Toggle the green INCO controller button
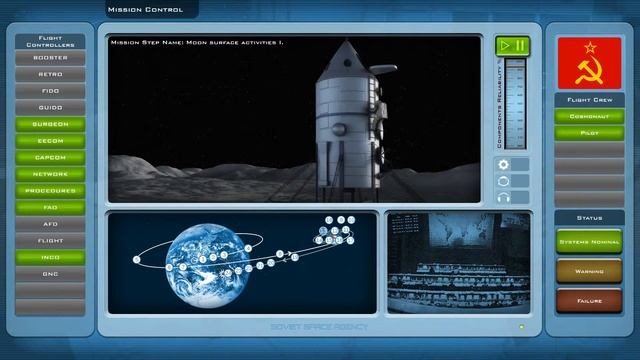This screenshot has height=360, width=640. (50, 258)
